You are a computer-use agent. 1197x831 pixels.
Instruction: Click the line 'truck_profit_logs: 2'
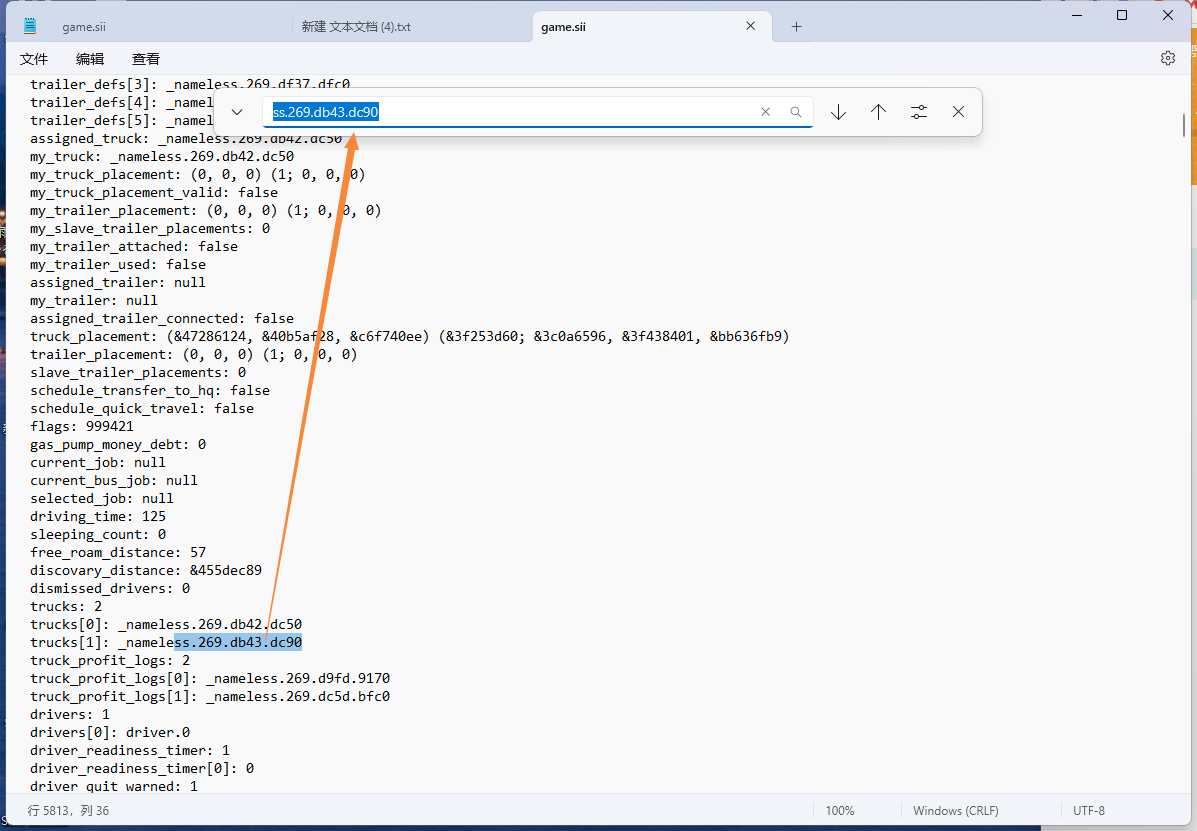pyautogui.click(x=110, y=660)
